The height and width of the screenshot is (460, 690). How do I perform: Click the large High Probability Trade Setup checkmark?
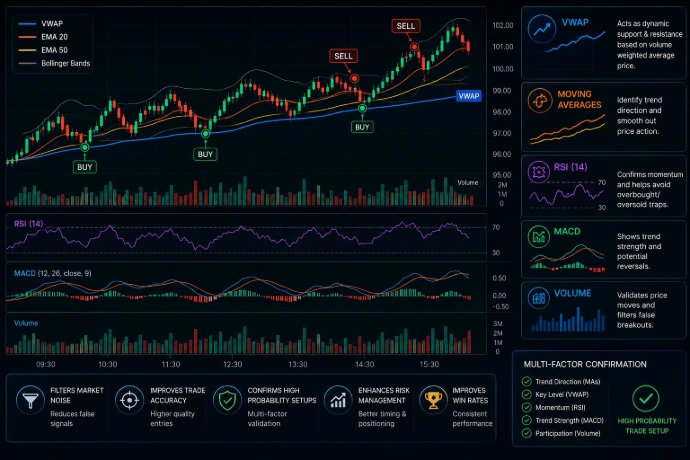click(646, 398)
